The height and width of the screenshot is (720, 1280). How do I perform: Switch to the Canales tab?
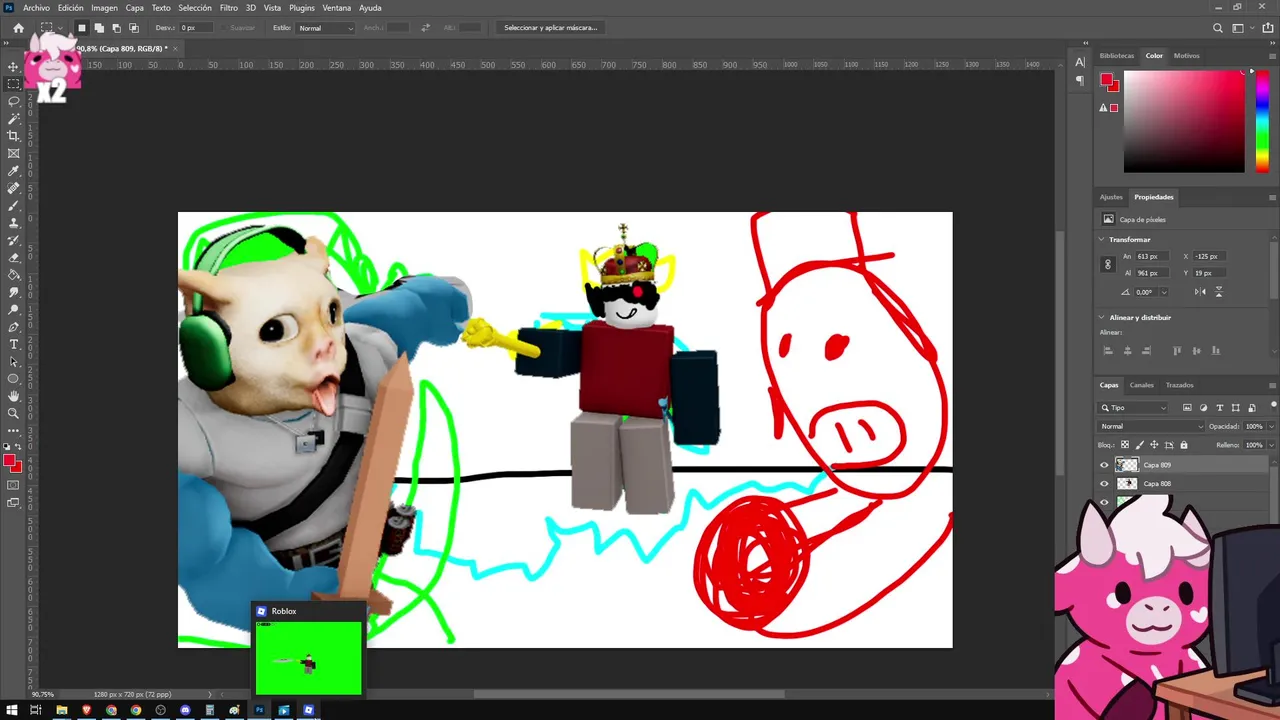[x=1141, y=385]
